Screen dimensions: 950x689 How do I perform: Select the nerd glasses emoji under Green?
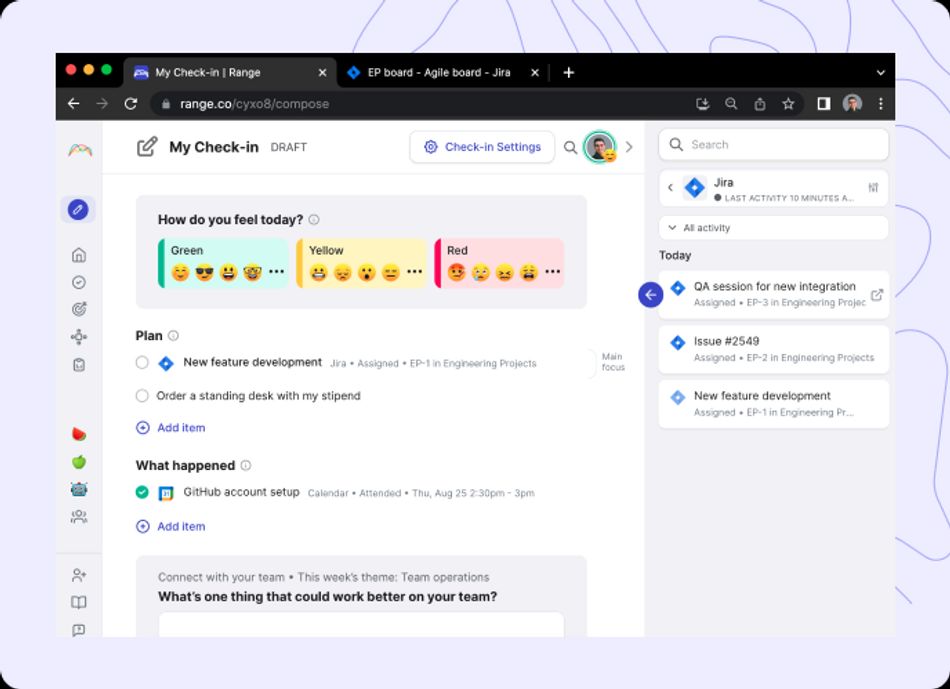pos(252,273)
